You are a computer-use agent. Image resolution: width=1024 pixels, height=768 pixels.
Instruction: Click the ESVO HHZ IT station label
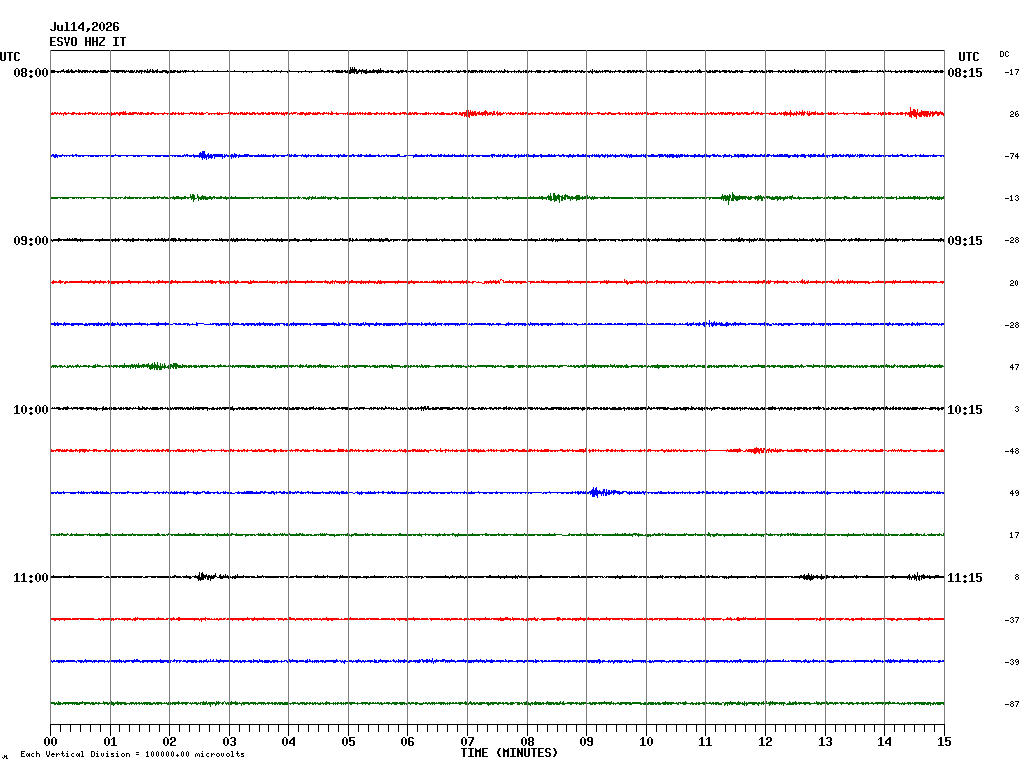[x=88, y=42]
